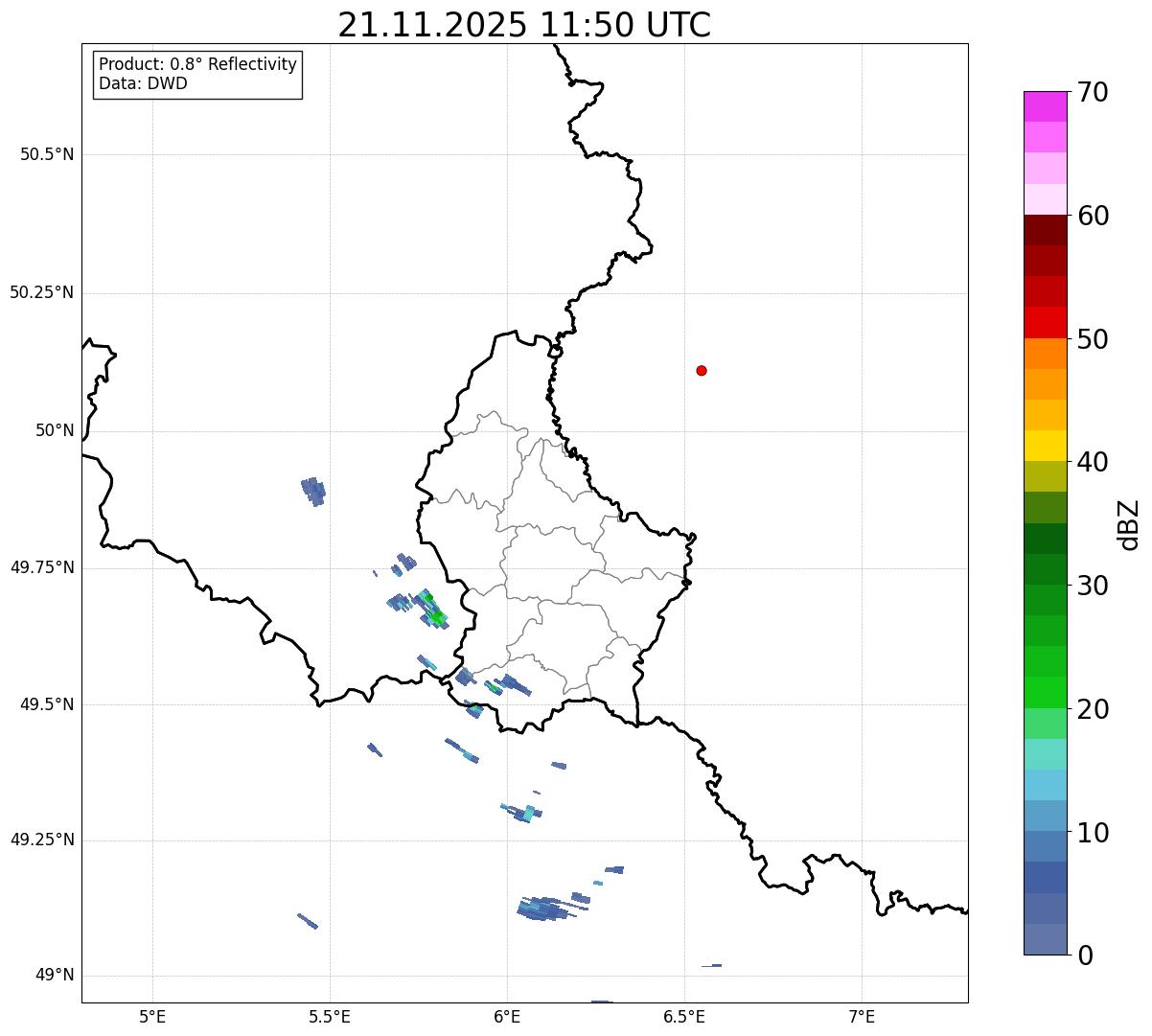Image resolution: width=1152 pixels, height=1036 pixels.
Task: Click the 50.25°N latitude label
Action: [x=42, y=292]
